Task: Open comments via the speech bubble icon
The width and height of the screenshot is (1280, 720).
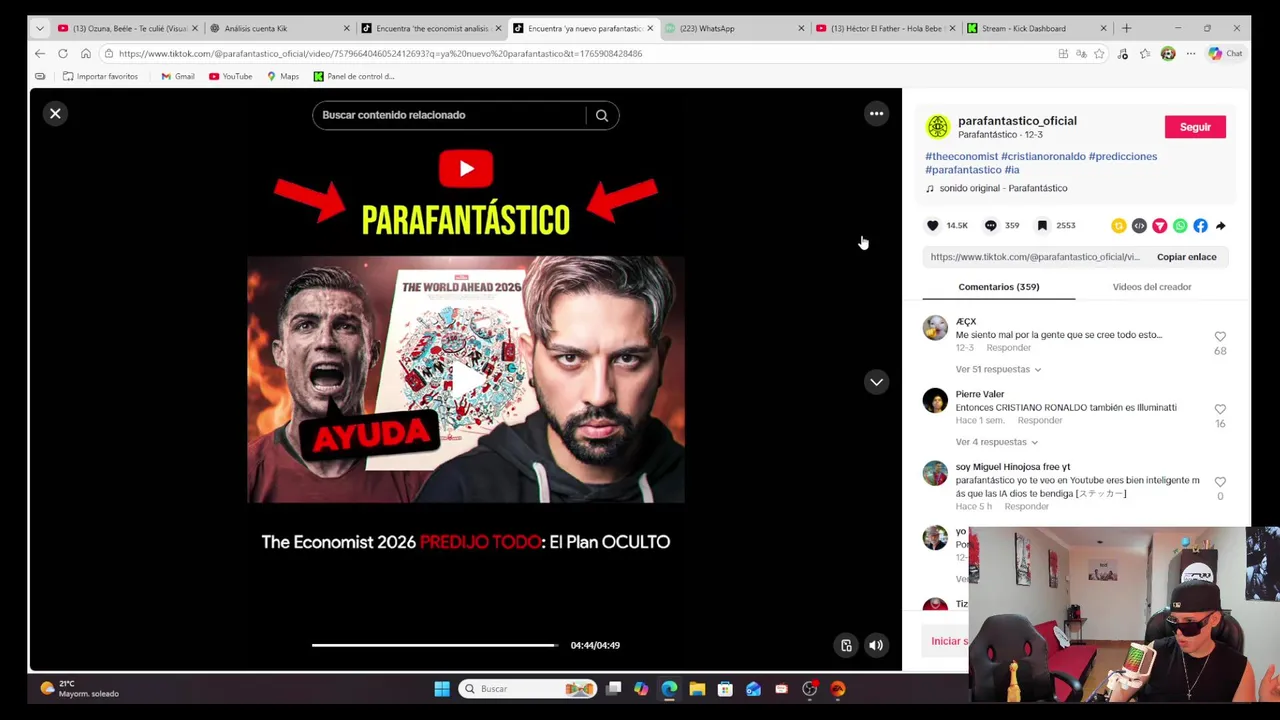Action: [990, 226]
